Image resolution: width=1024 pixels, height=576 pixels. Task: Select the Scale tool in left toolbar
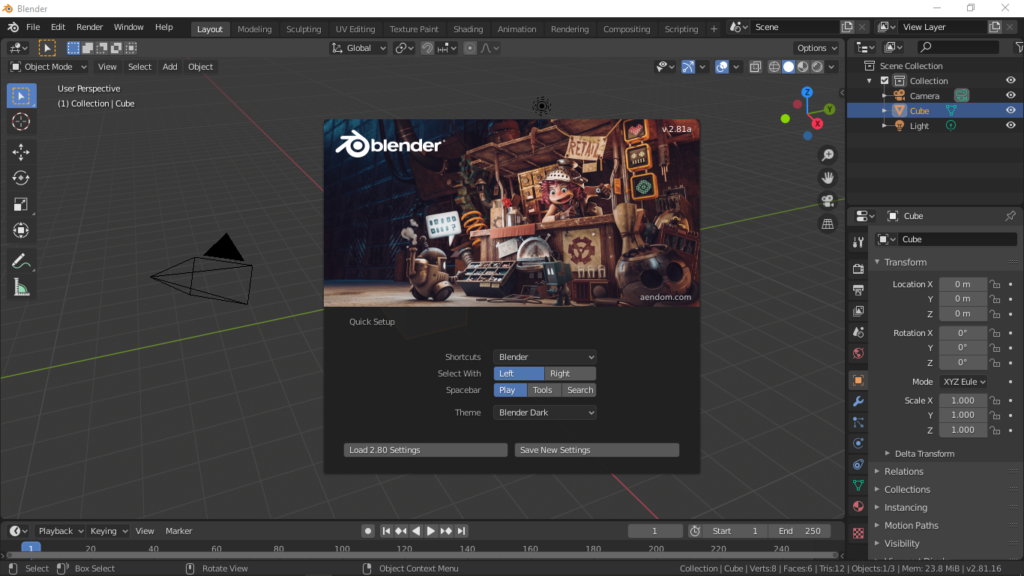point(21,204)
